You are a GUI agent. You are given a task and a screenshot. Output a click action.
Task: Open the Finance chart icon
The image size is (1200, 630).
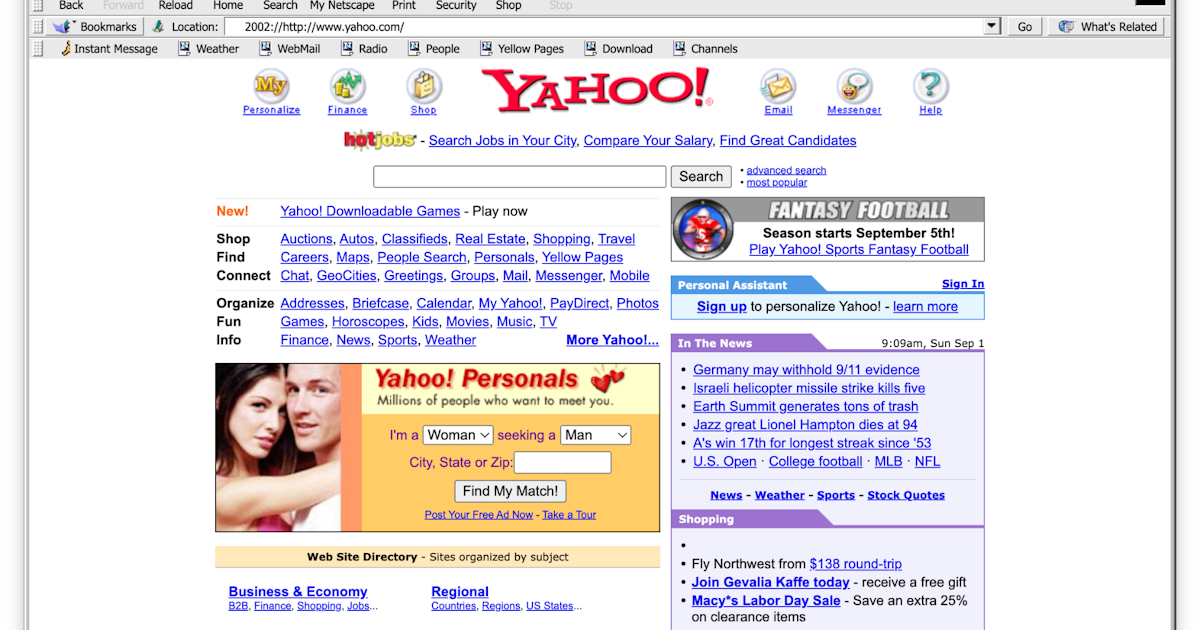(347, 86)
